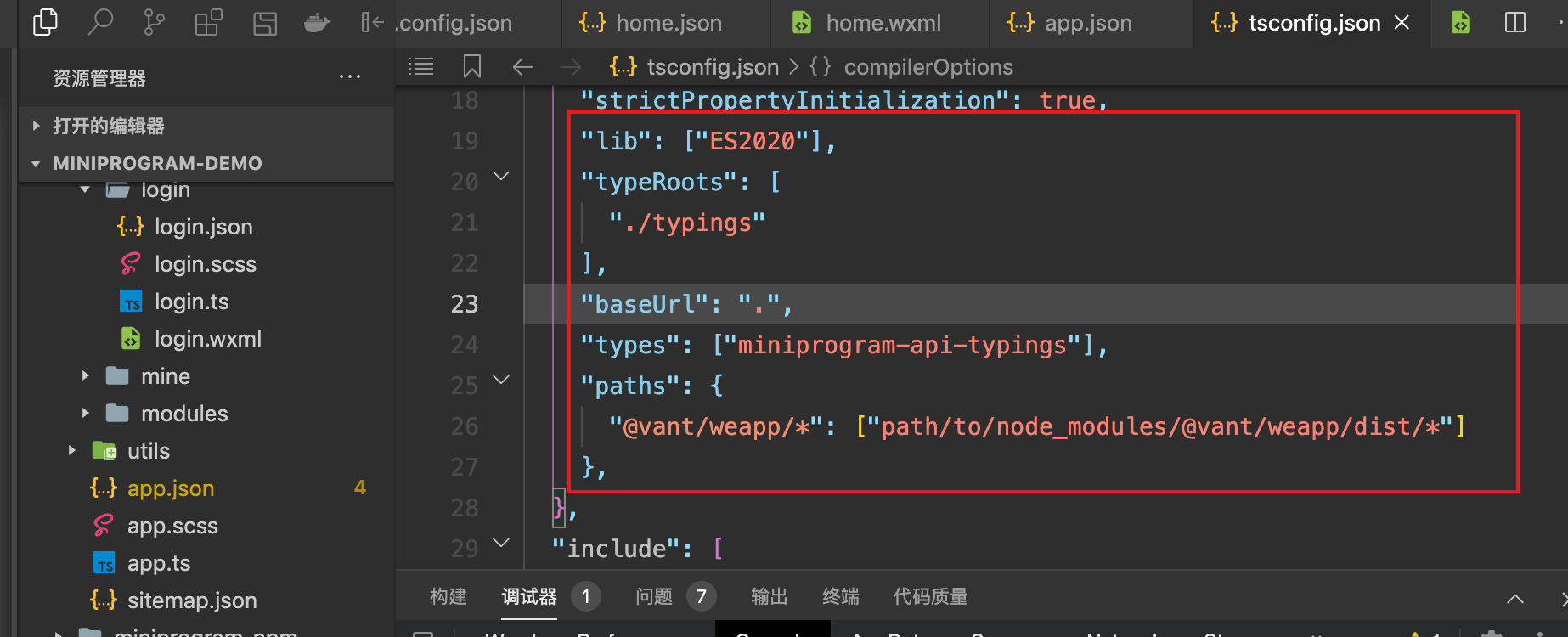Expand the 打开的编辑器 section
Viewport: 1568px width, 637px height.
tap(206, 126)
